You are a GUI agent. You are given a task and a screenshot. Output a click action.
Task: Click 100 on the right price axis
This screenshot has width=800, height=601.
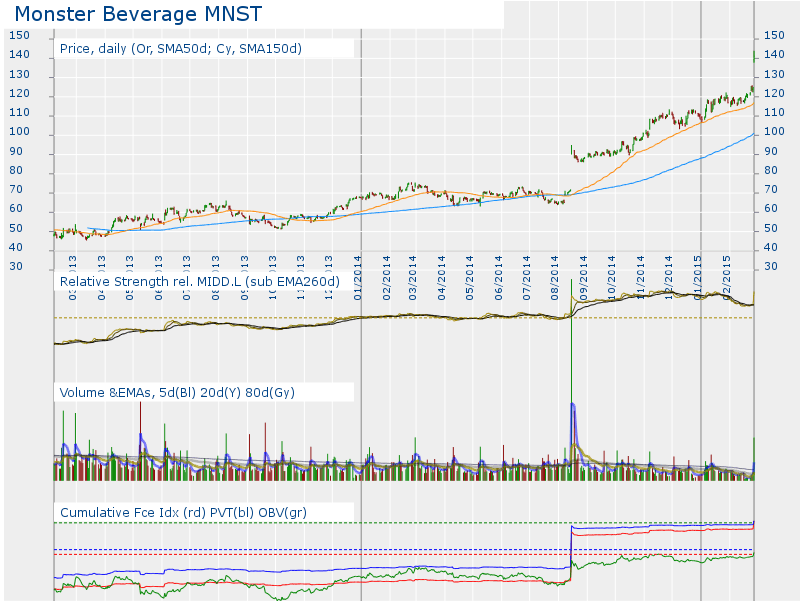[x=774, y=132]
